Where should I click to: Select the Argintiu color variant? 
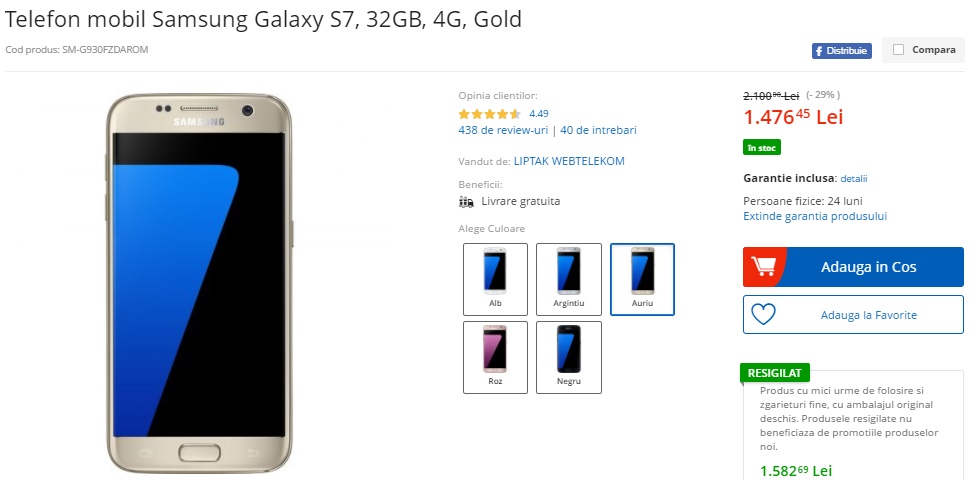tap(568, 279)
